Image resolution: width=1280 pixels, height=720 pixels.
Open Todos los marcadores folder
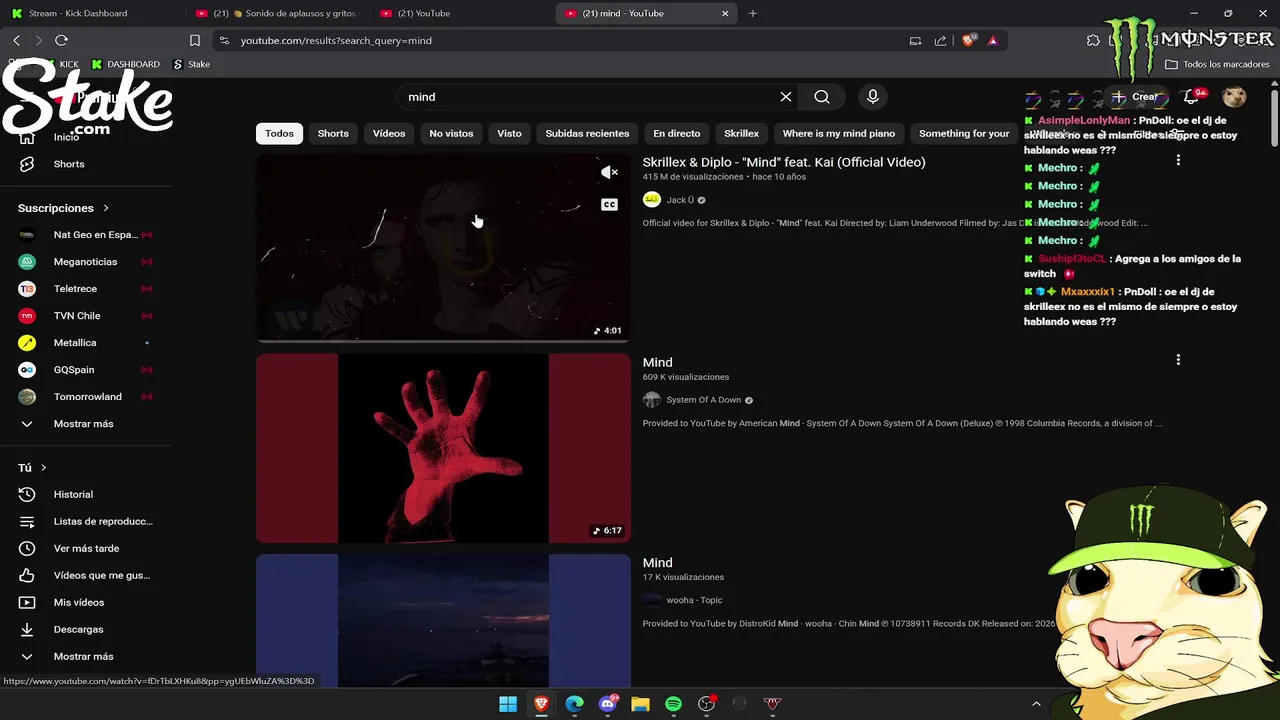click(1217, 64)
